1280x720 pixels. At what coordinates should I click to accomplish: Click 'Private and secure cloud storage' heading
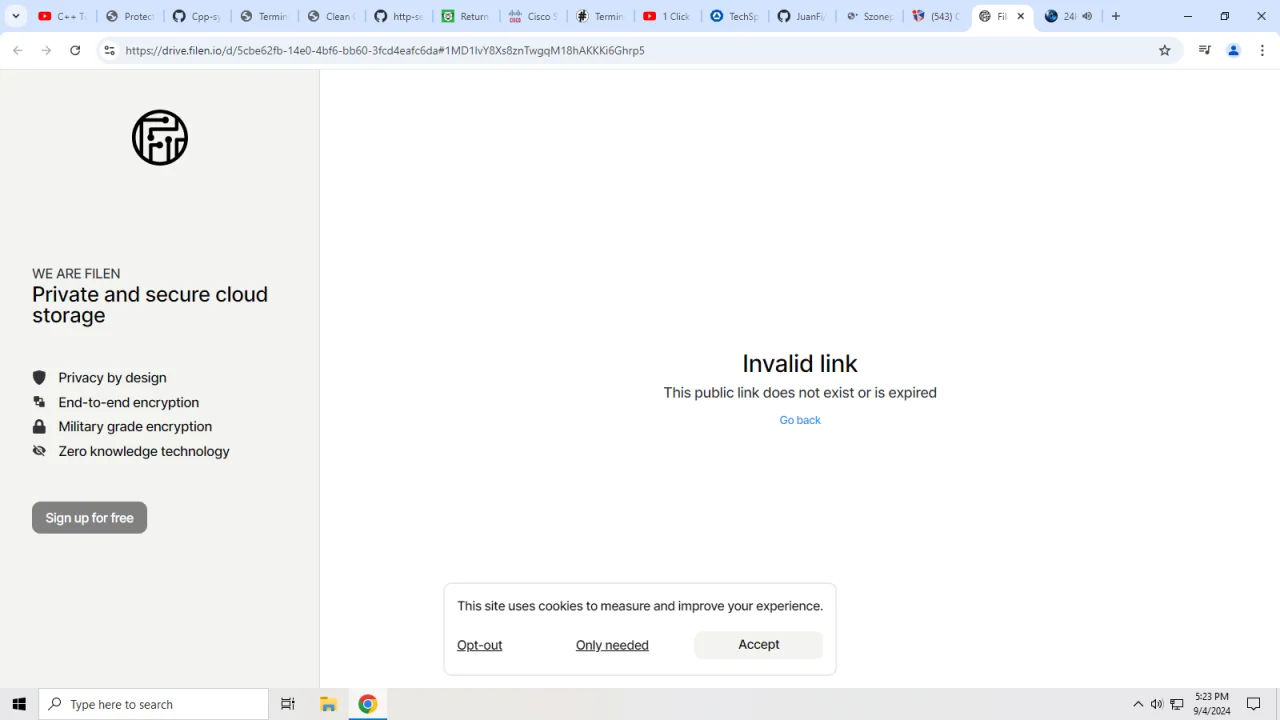click(x=150, y=305)
